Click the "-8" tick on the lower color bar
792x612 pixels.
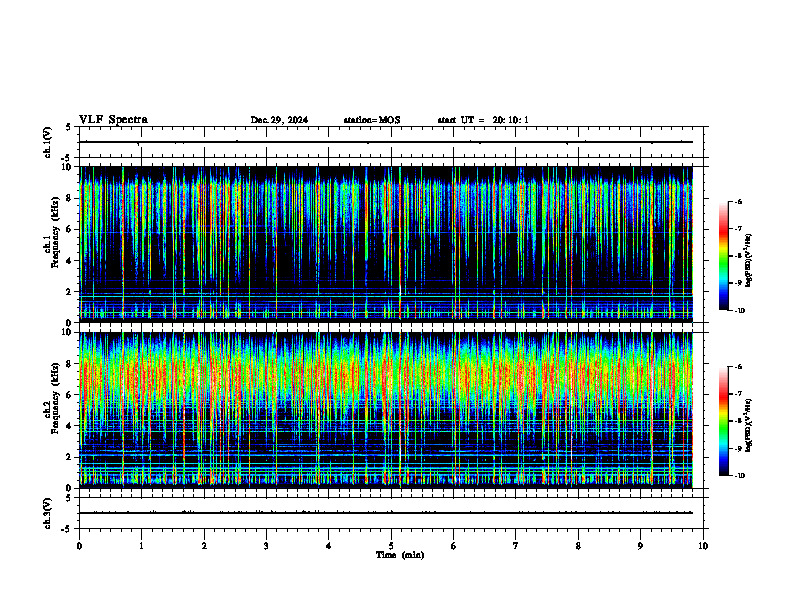tap(738, 421)
